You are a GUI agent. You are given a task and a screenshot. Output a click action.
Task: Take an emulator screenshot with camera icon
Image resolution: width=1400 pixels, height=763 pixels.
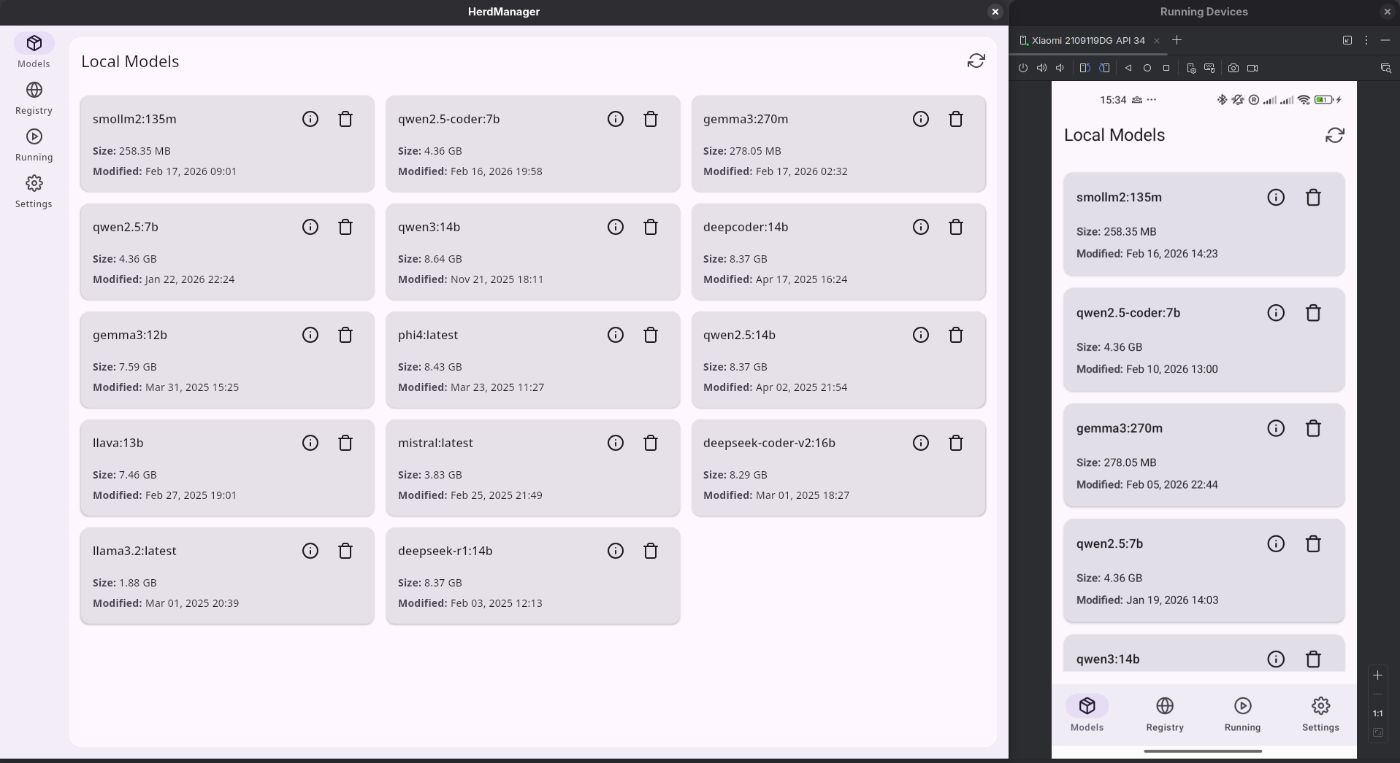tap(1233, 68)
